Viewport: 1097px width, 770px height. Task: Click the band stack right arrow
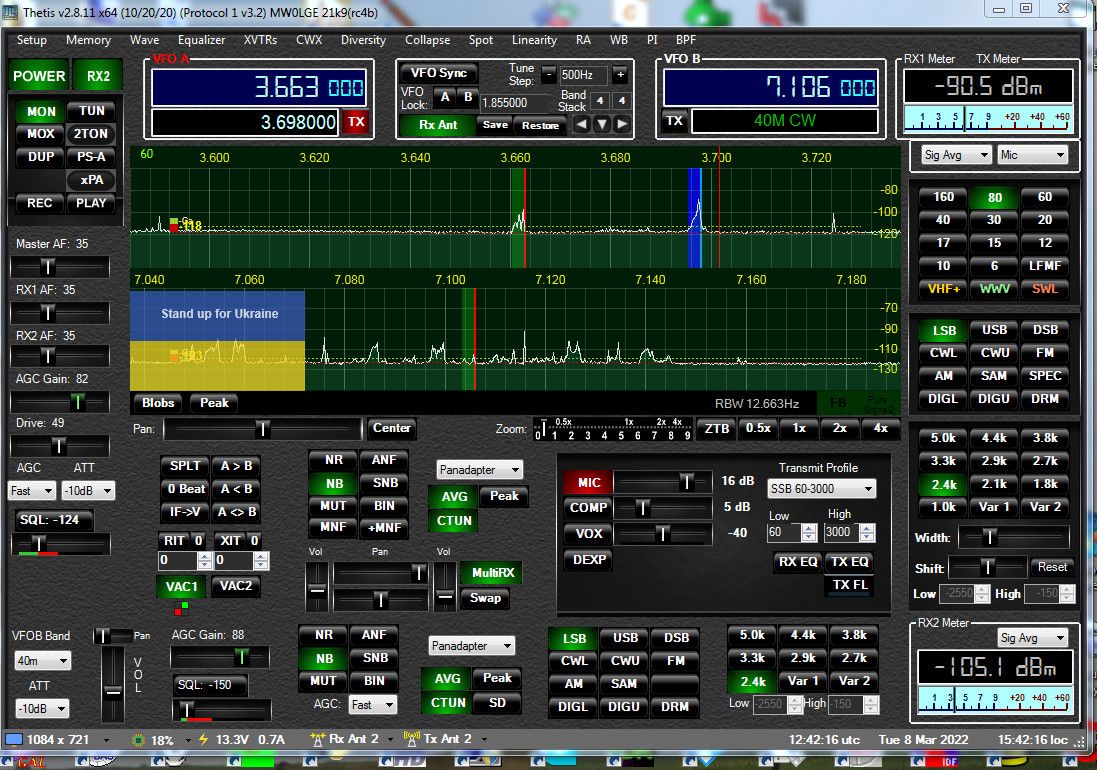(622, 125)
